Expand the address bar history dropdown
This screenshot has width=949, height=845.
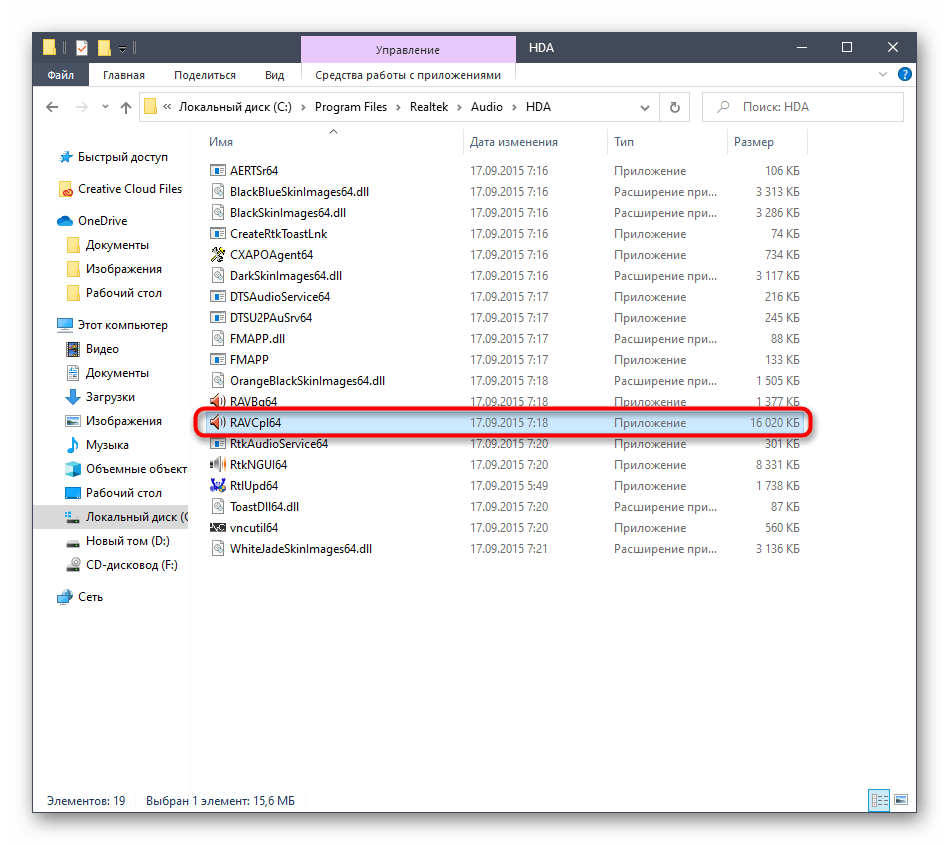[x=645, y=108]
